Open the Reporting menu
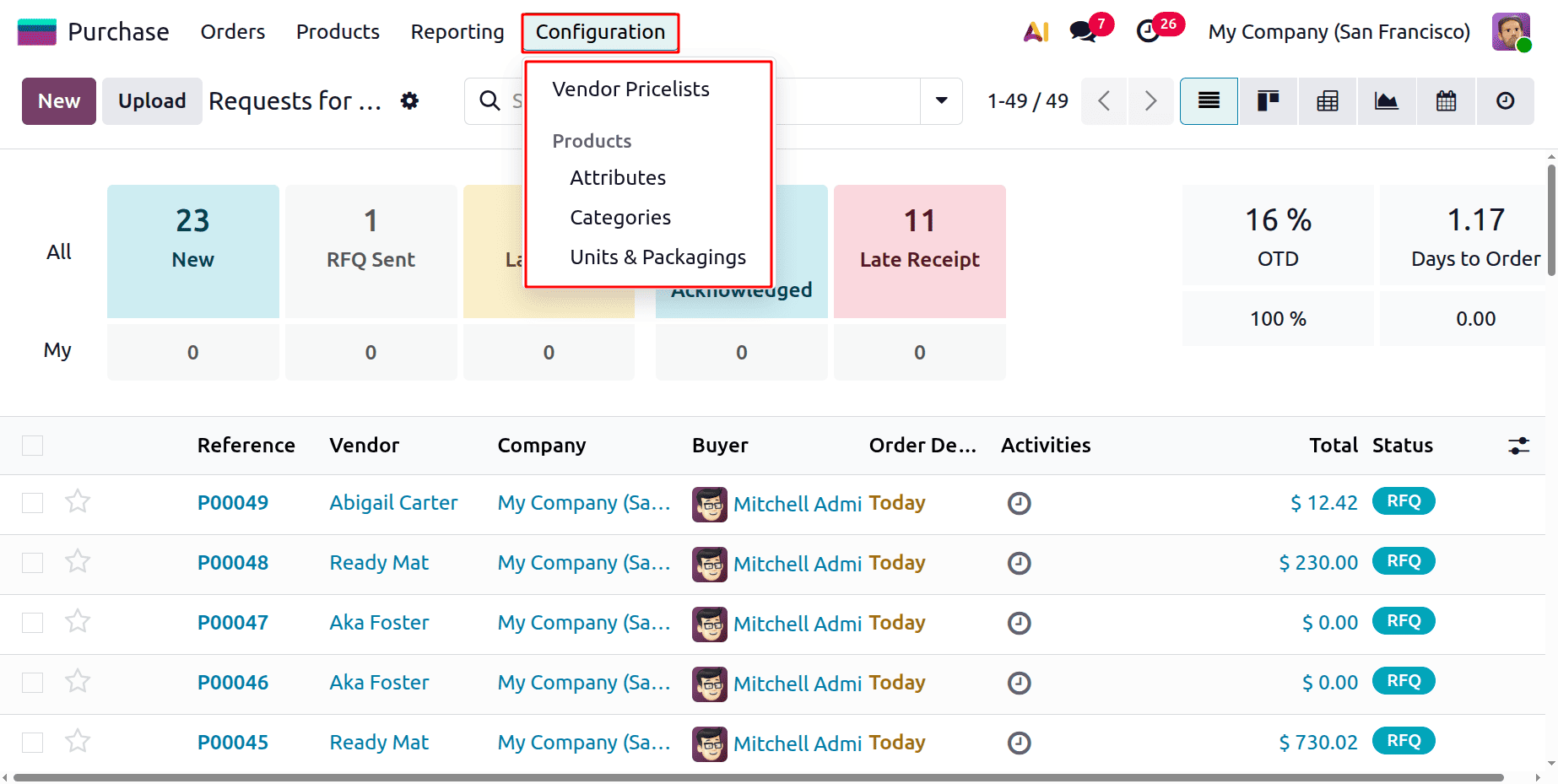The width and height of the screenshot is (1558, 784). tap(457, 31)
